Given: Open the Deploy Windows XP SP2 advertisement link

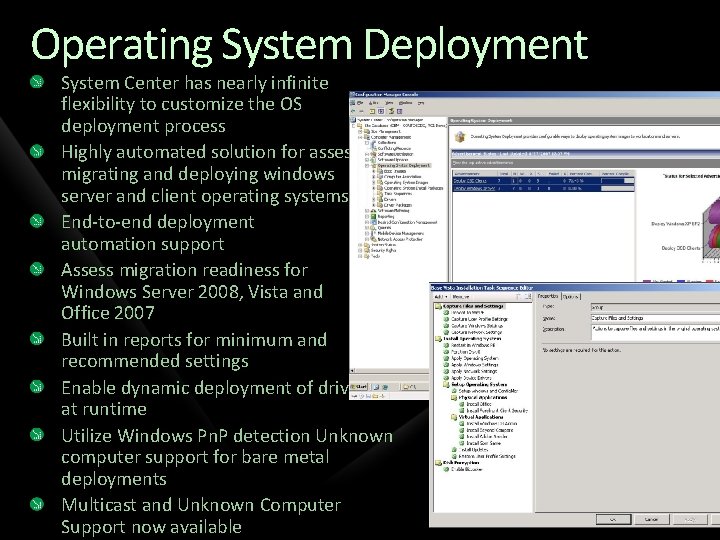Looking at the screenshot, I should point(474,188).
